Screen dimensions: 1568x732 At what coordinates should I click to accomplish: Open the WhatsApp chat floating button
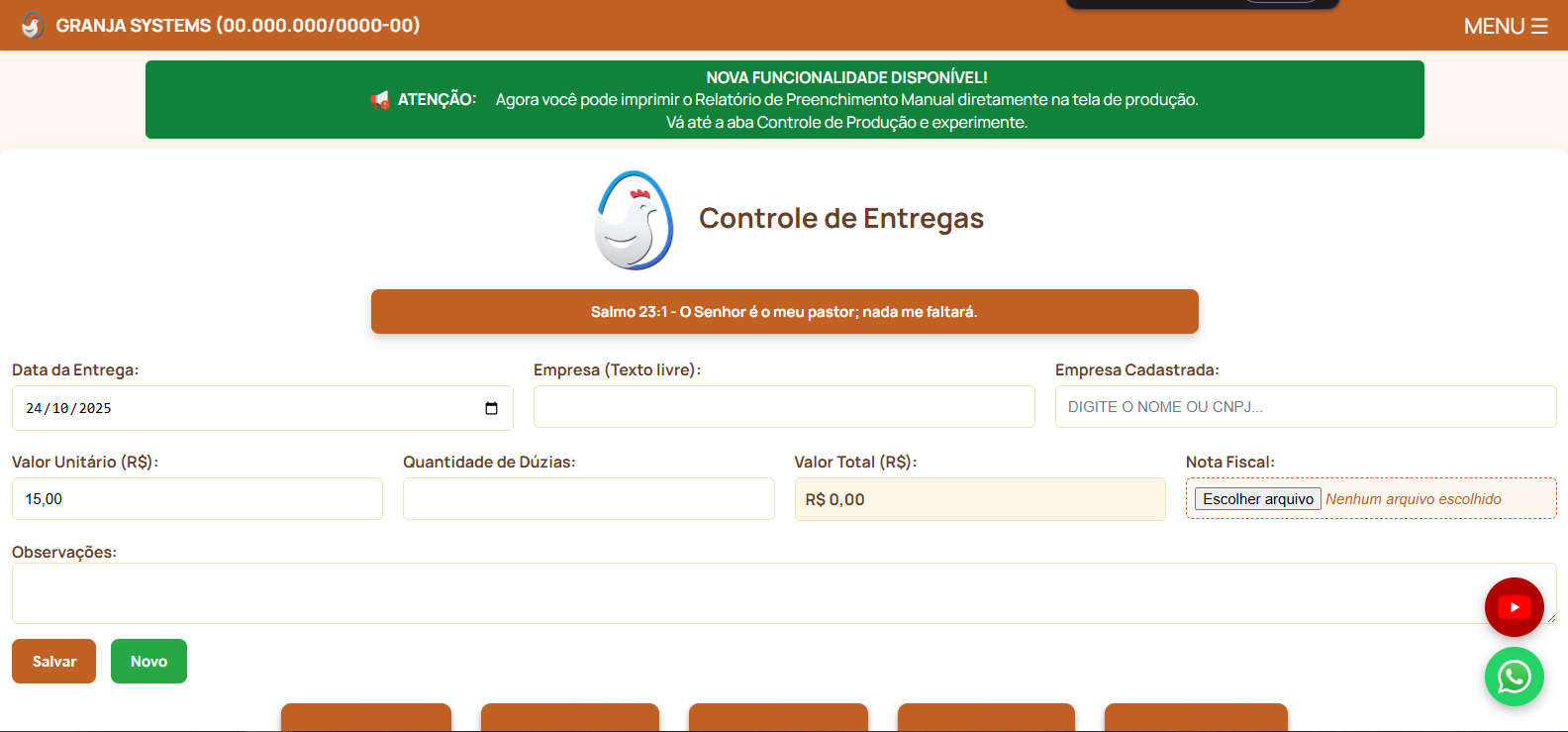coord(1514,677)
